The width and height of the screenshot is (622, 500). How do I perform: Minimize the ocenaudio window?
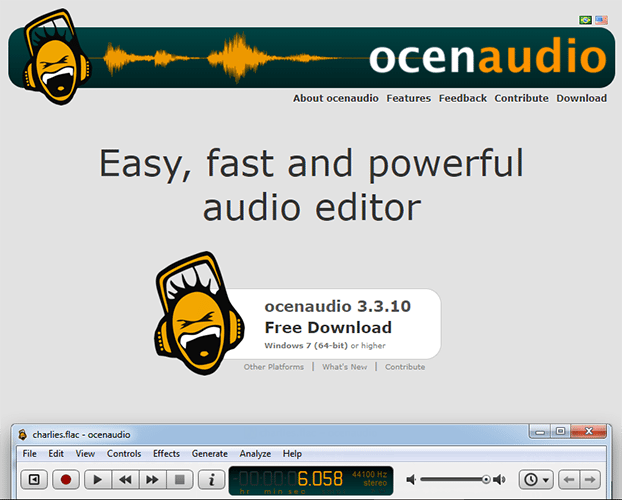[x=540, y=431]
